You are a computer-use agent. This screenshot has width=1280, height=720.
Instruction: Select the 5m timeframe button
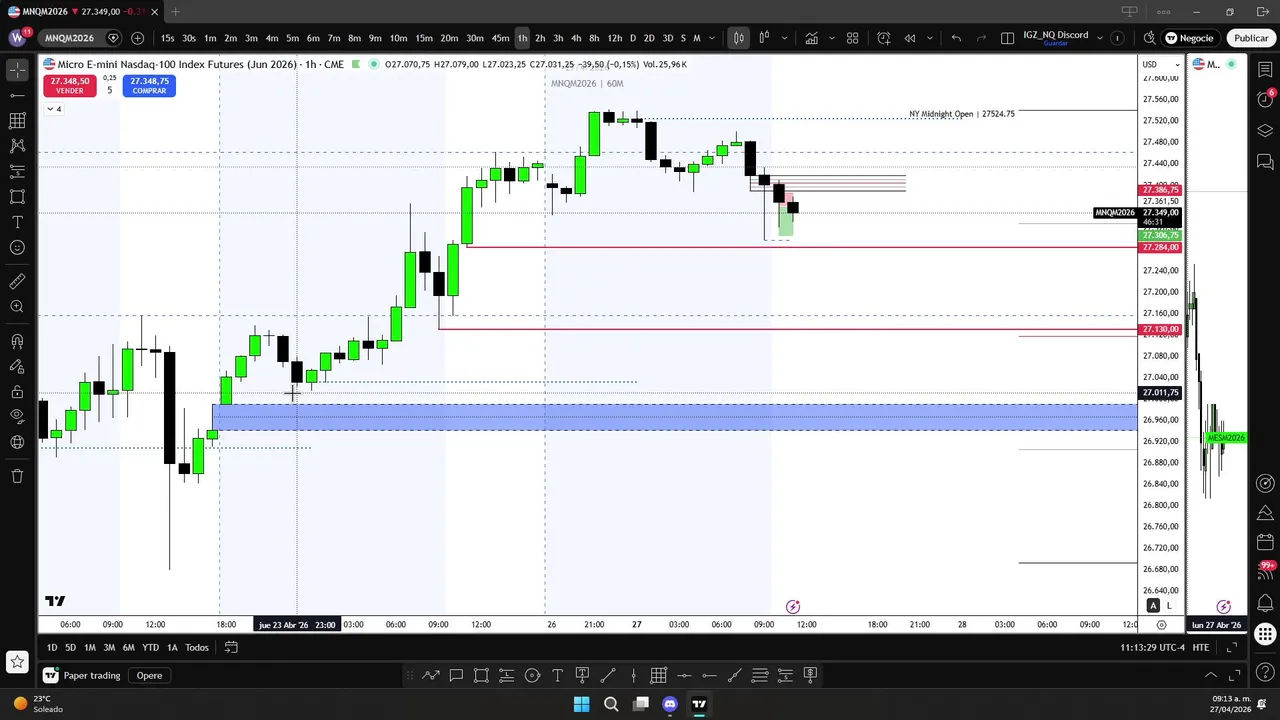coord(292,38)
